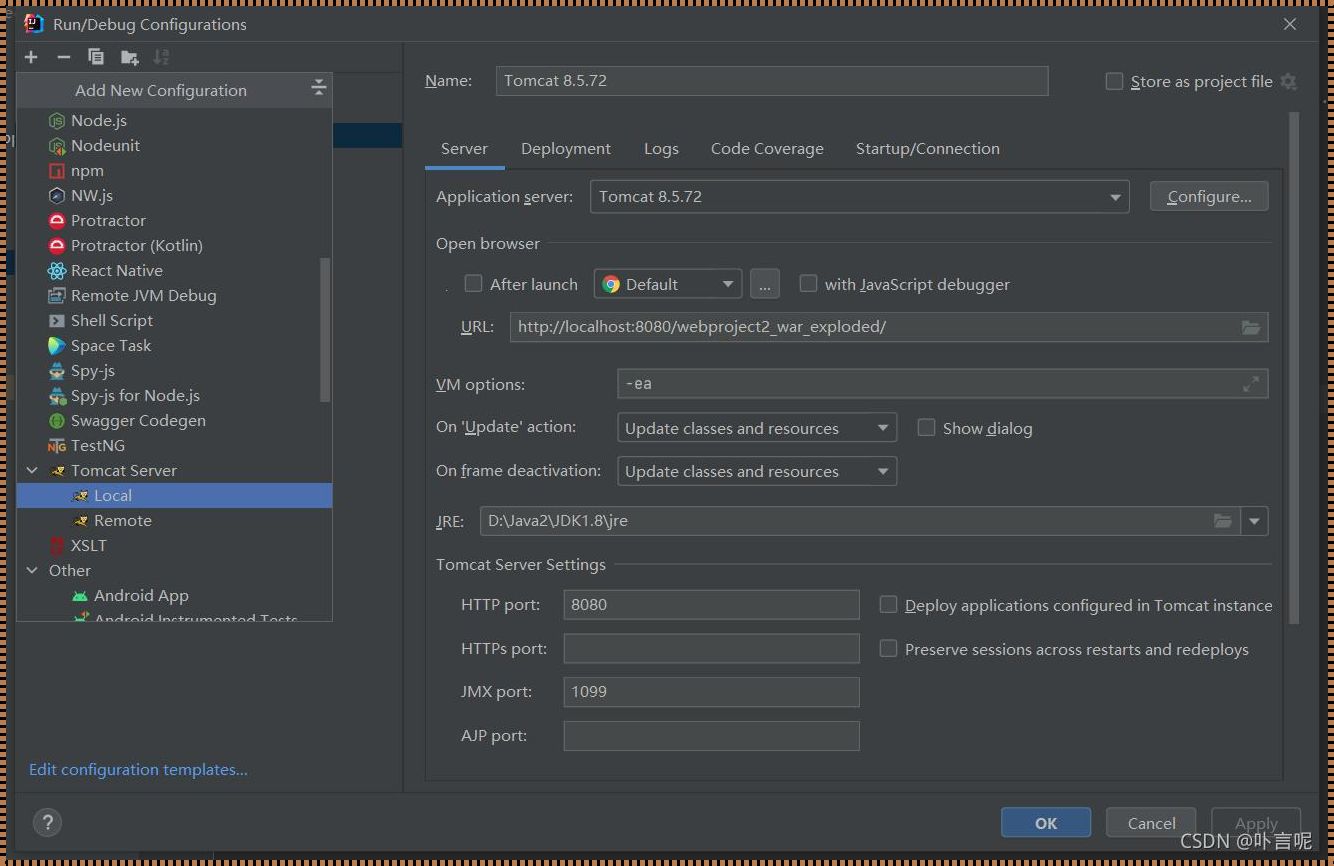Switch to the Logs tab

661,148
